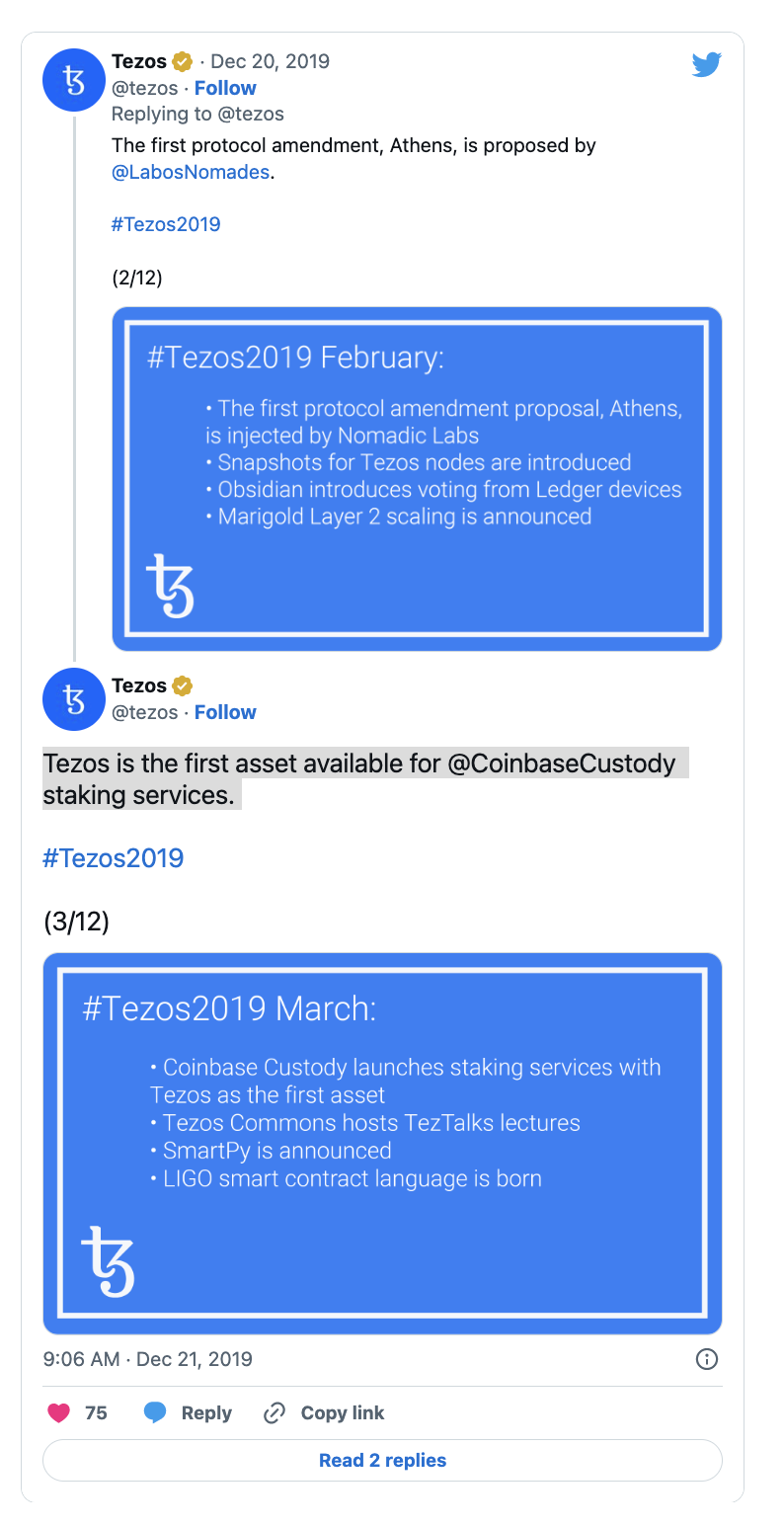Click the reply speech bubble icon

(155, 1413)
